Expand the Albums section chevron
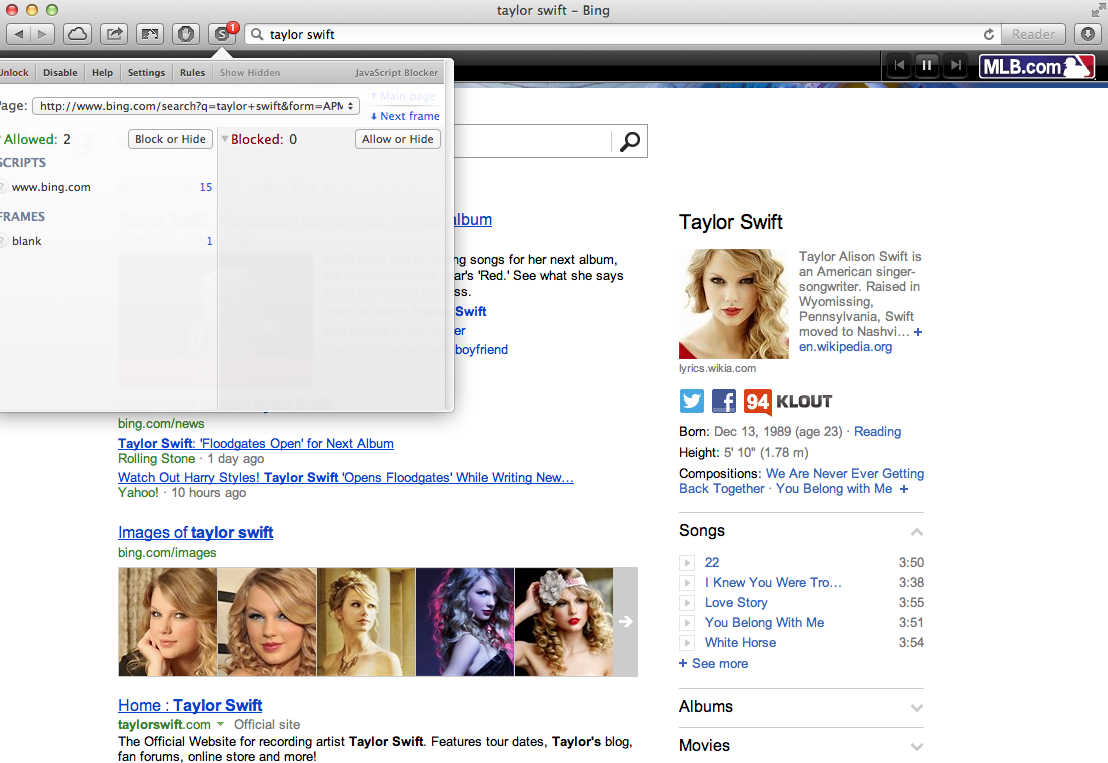This screenshot has height=763, width=1108. point(917,707)
